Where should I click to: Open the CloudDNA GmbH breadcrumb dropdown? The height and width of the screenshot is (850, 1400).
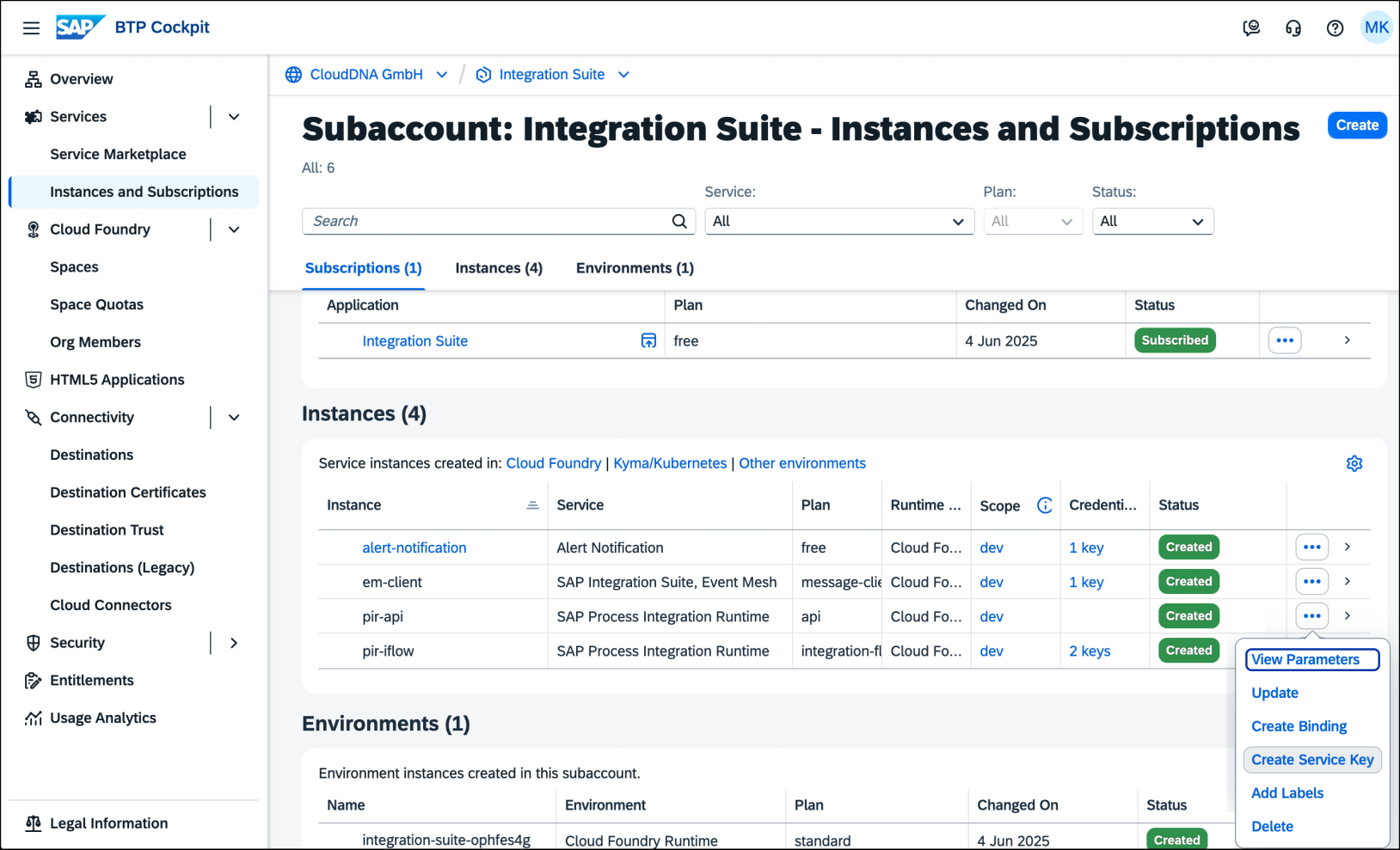click(442, 75)
